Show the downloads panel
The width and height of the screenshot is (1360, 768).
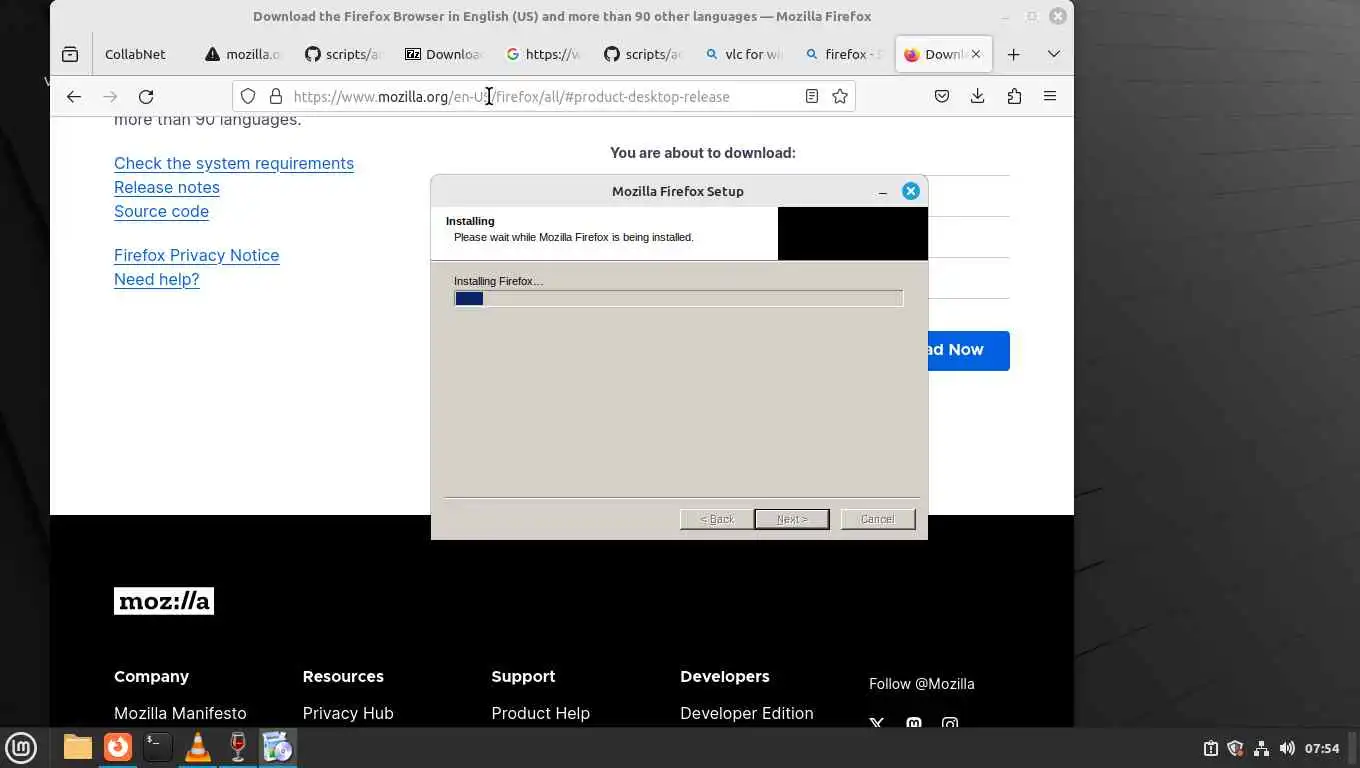pyautogui.click(x=978, y=96)
